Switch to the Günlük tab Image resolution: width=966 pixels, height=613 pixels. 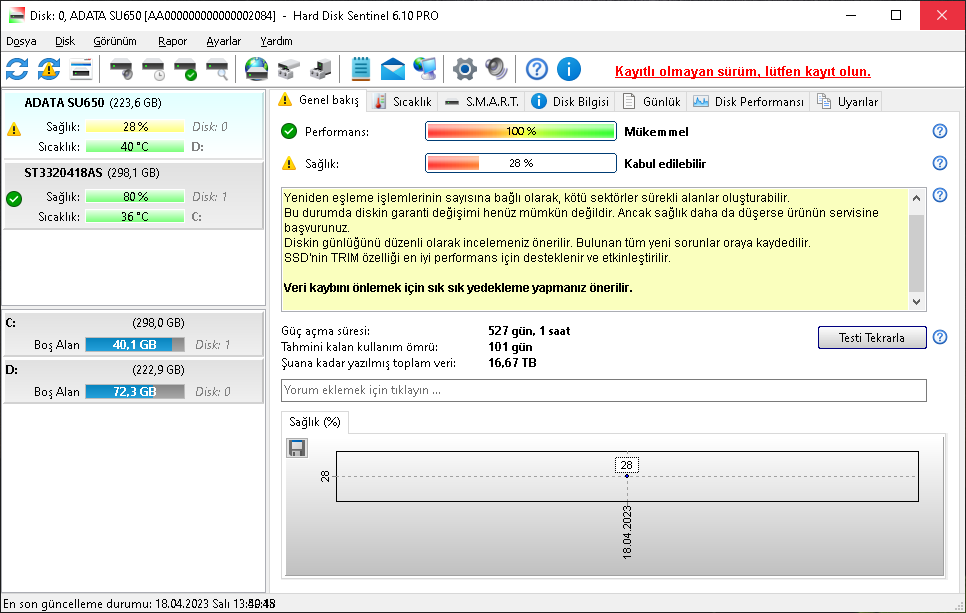651,102
